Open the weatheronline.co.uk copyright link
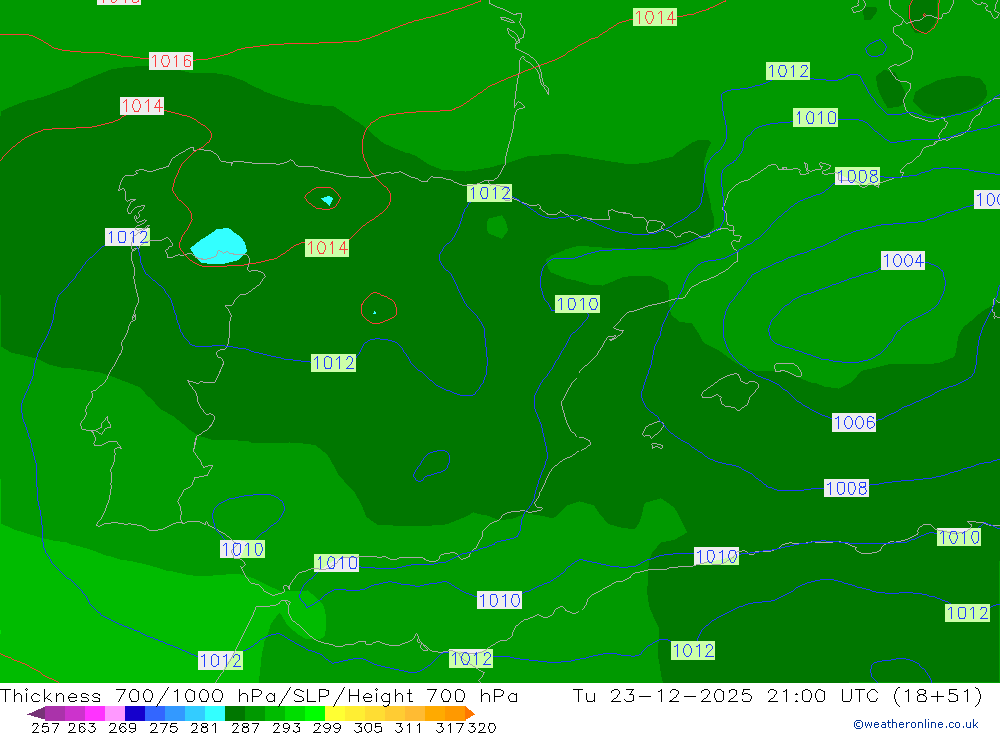The width and height of the screenshot is (1000, 733). (916, 724)
